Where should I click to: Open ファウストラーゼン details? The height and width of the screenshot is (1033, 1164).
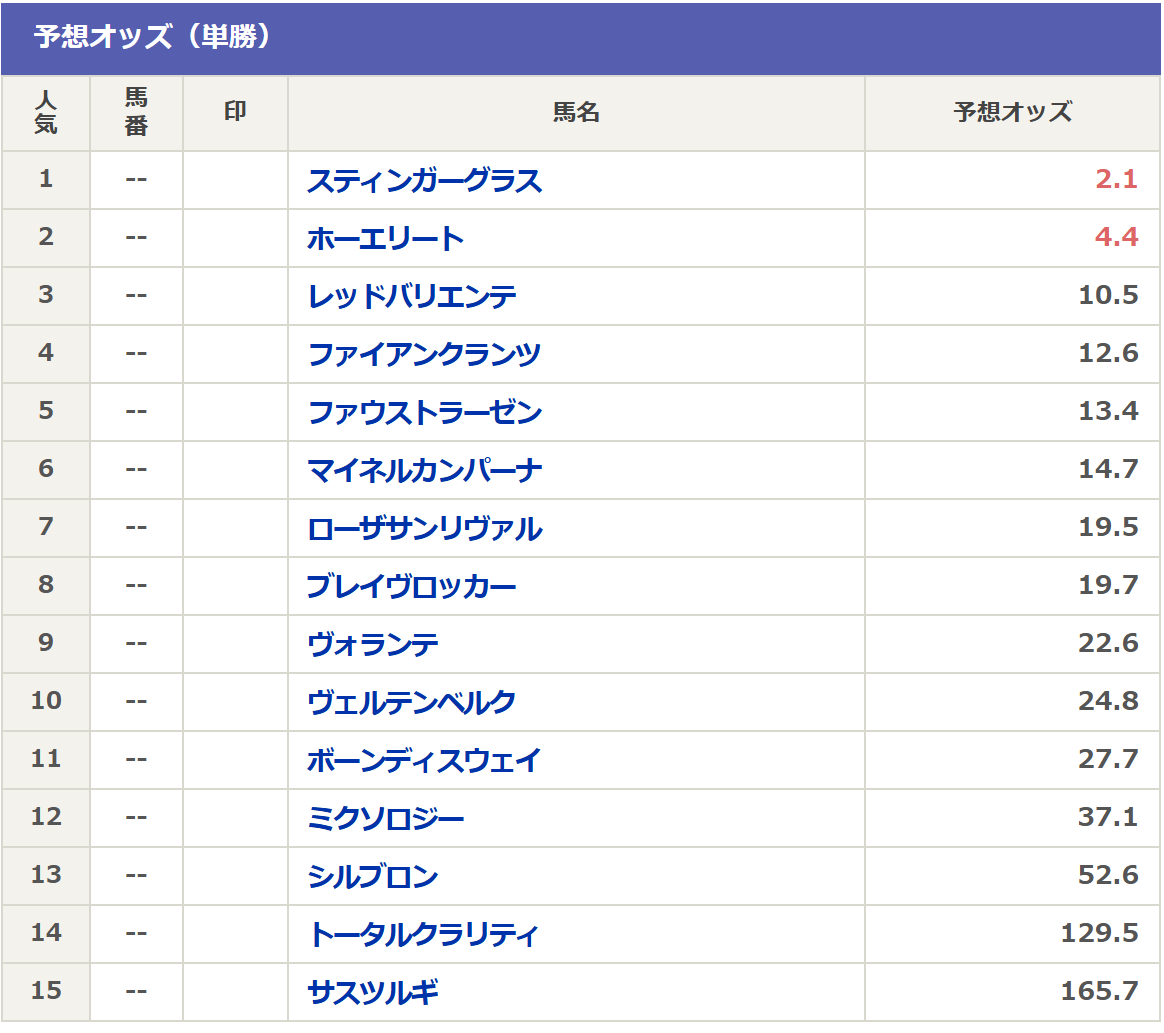pos(424,413)
